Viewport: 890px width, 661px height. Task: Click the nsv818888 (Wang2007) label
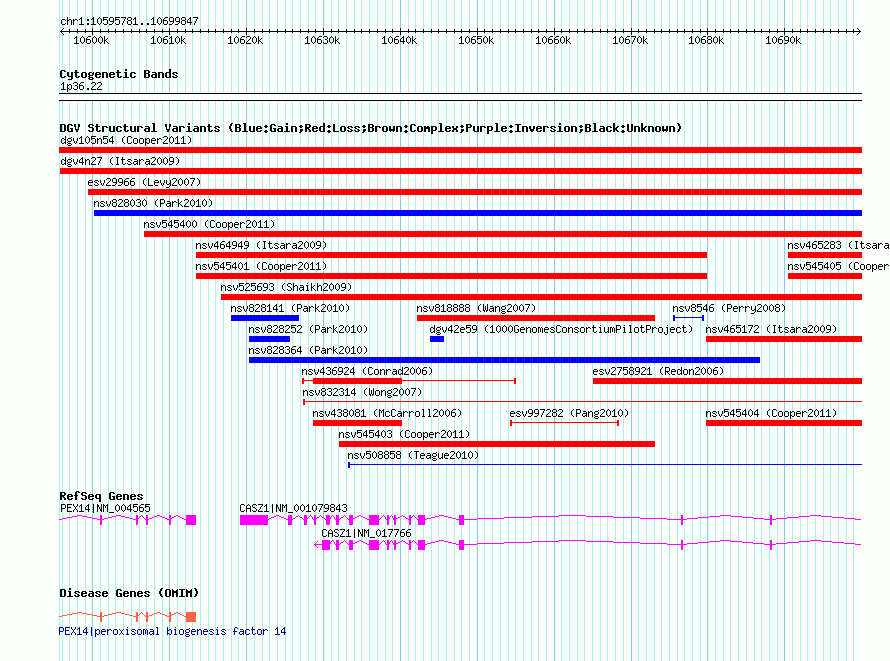476,308
